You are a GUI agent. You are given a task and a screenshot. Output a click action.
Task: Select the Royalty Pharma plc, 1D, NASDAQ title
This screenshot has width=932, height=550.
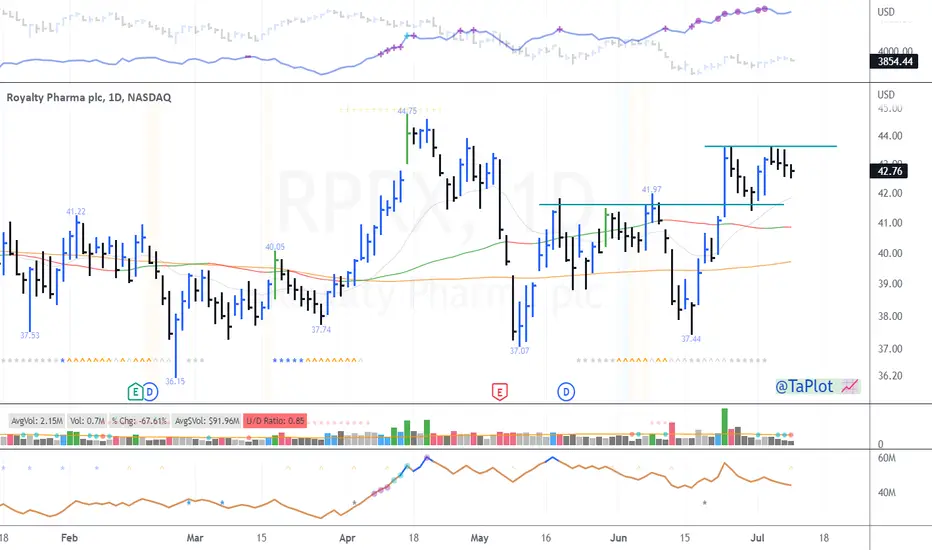89,98
